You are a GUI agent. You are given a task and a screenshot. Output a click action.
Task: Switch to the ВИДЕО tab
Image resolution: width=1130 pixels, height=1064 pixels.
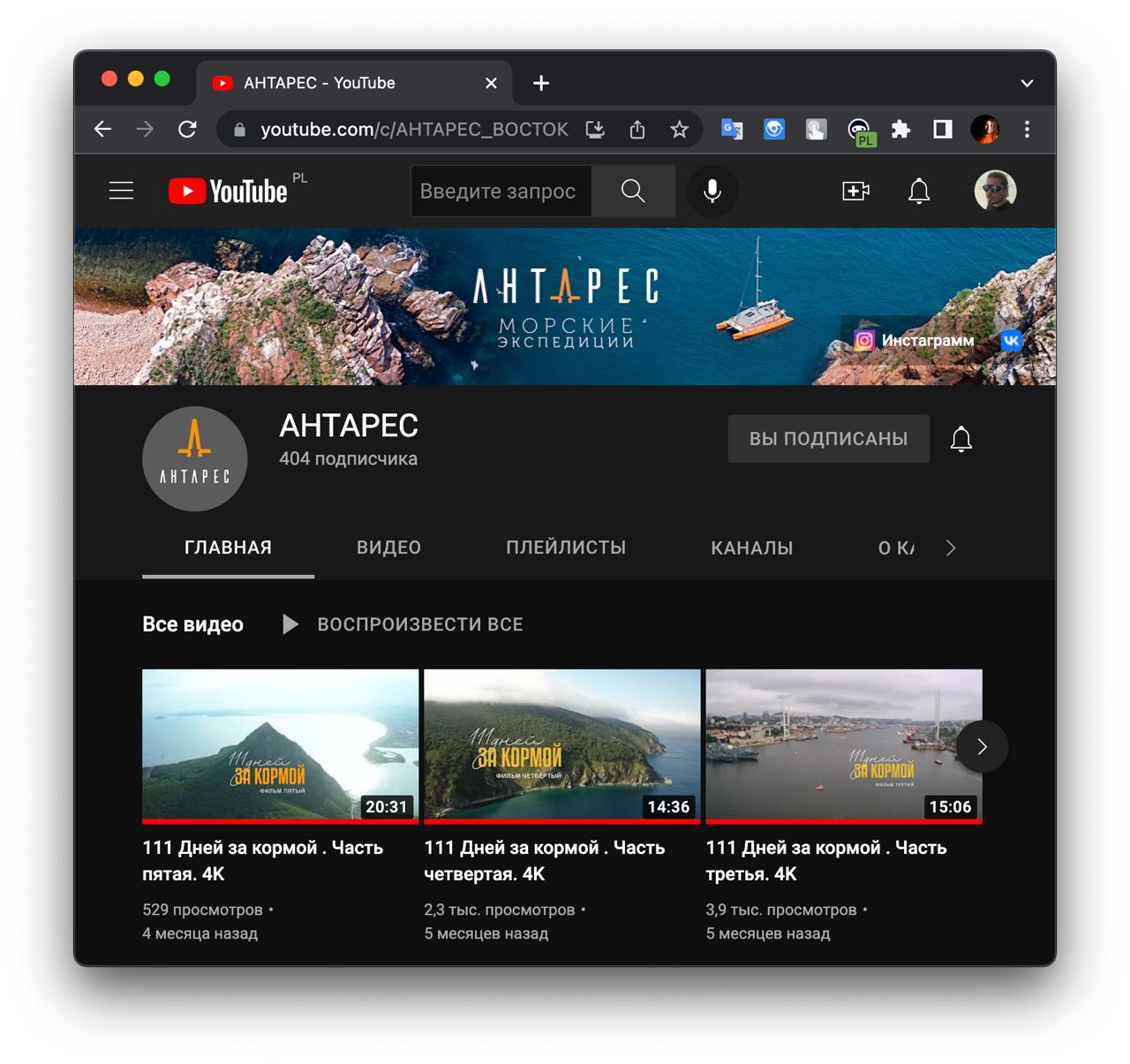click(x=388, y=547)
